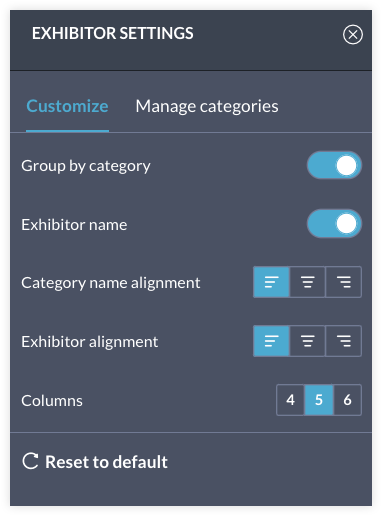Right-align the exhibitors

343,341
